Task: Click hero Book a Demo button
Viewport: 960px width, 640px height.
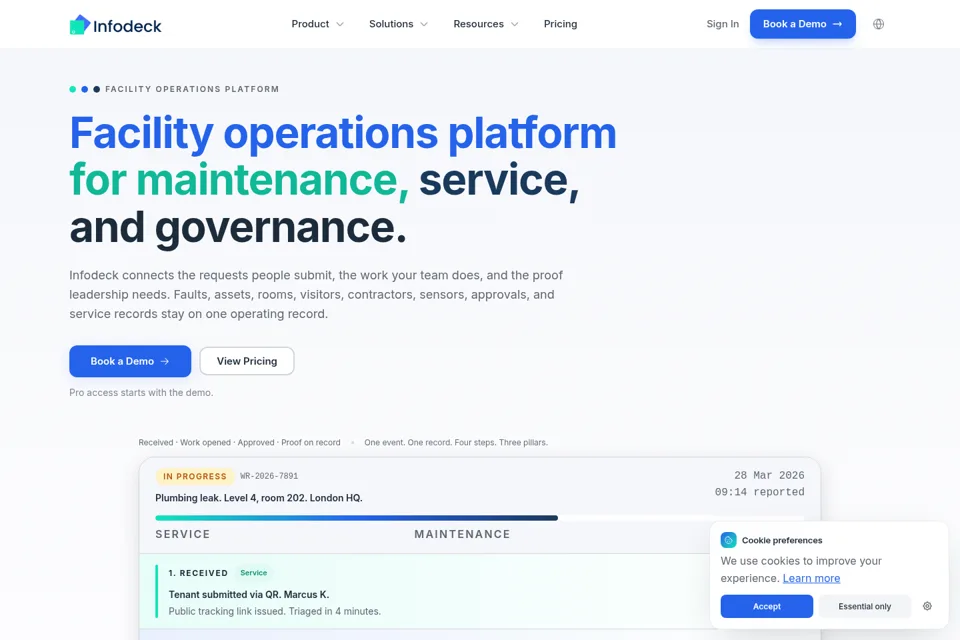Action: tap(130, 361)
